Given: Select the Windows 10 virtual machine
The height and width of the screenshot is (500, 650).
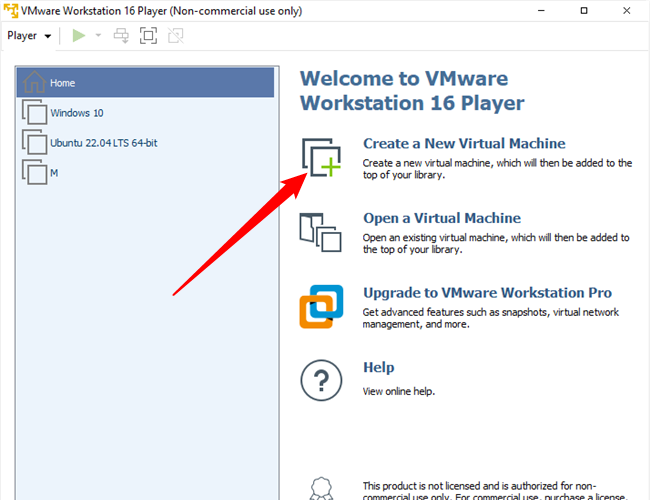Looking at the screenshot, I should (x=145, y=112).
